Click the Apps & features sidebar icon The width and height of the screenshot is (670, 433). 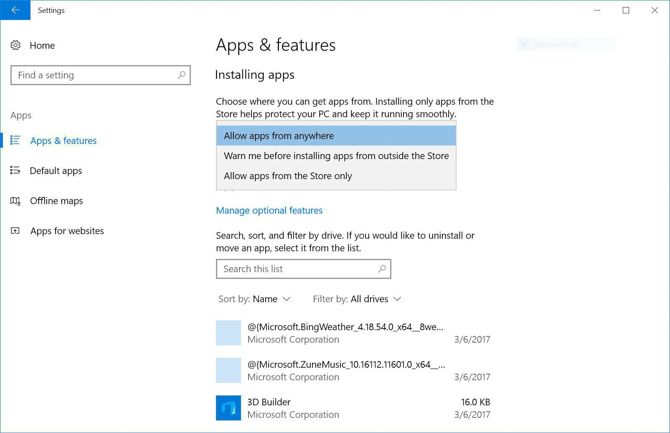click(15, 141)
